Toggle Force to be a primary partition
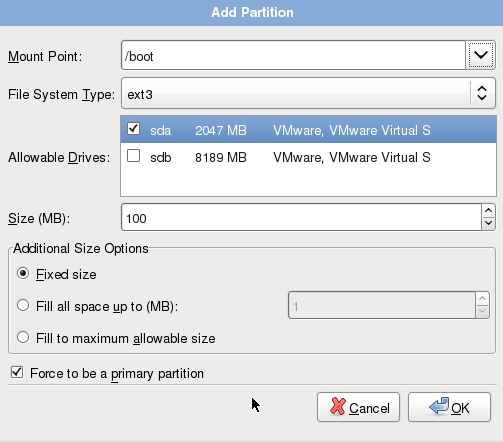 (x=17, y=372)
